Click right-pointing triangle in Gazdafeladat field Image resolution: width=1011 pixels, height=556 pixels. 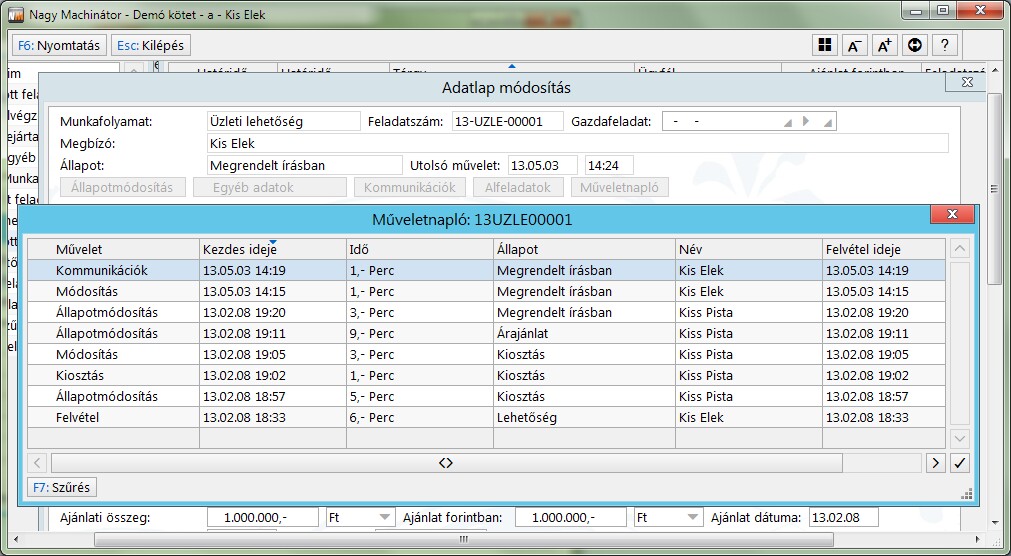click(x=806, y=121)
